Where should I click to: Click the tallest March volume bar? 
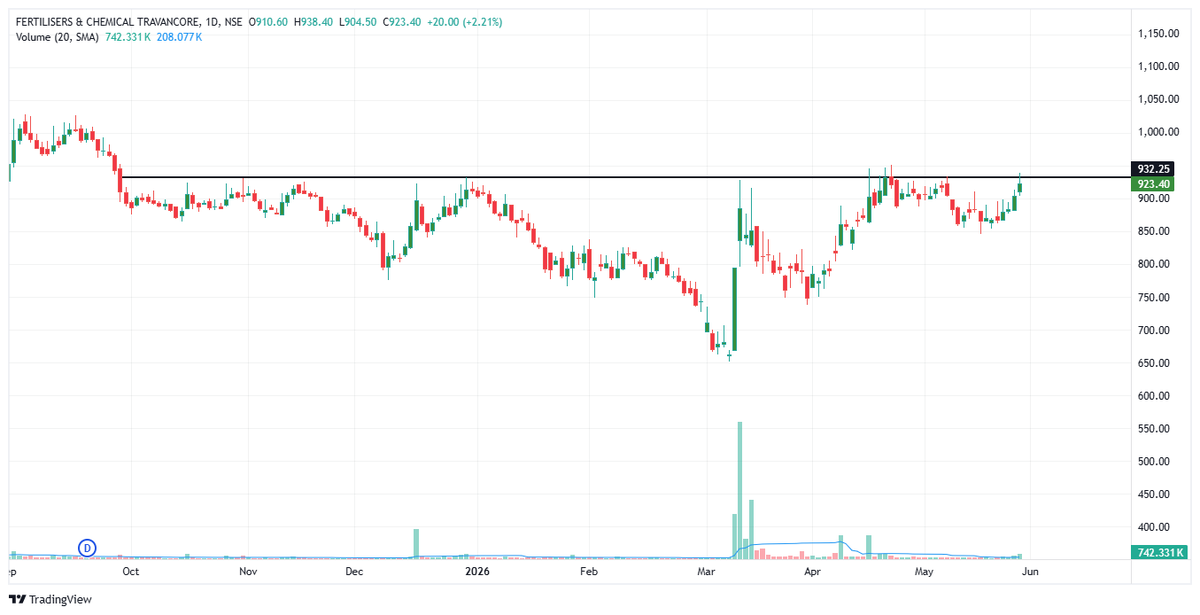[740, 489]
